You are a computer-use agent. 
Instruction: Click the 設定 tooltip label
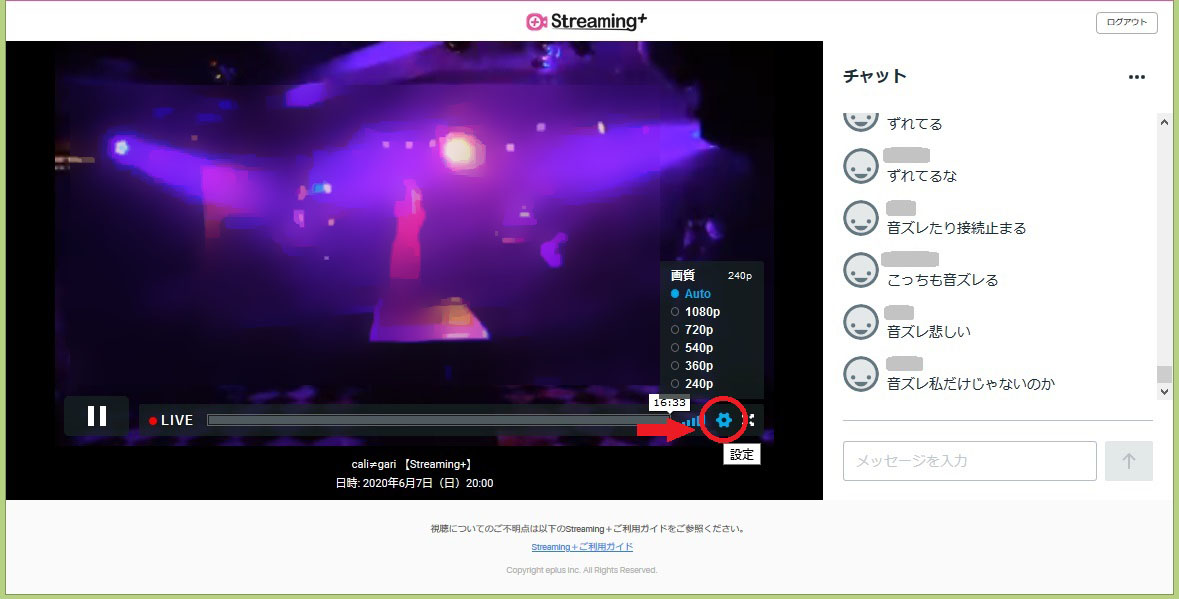pyautogui.click(x=742, y=454)
